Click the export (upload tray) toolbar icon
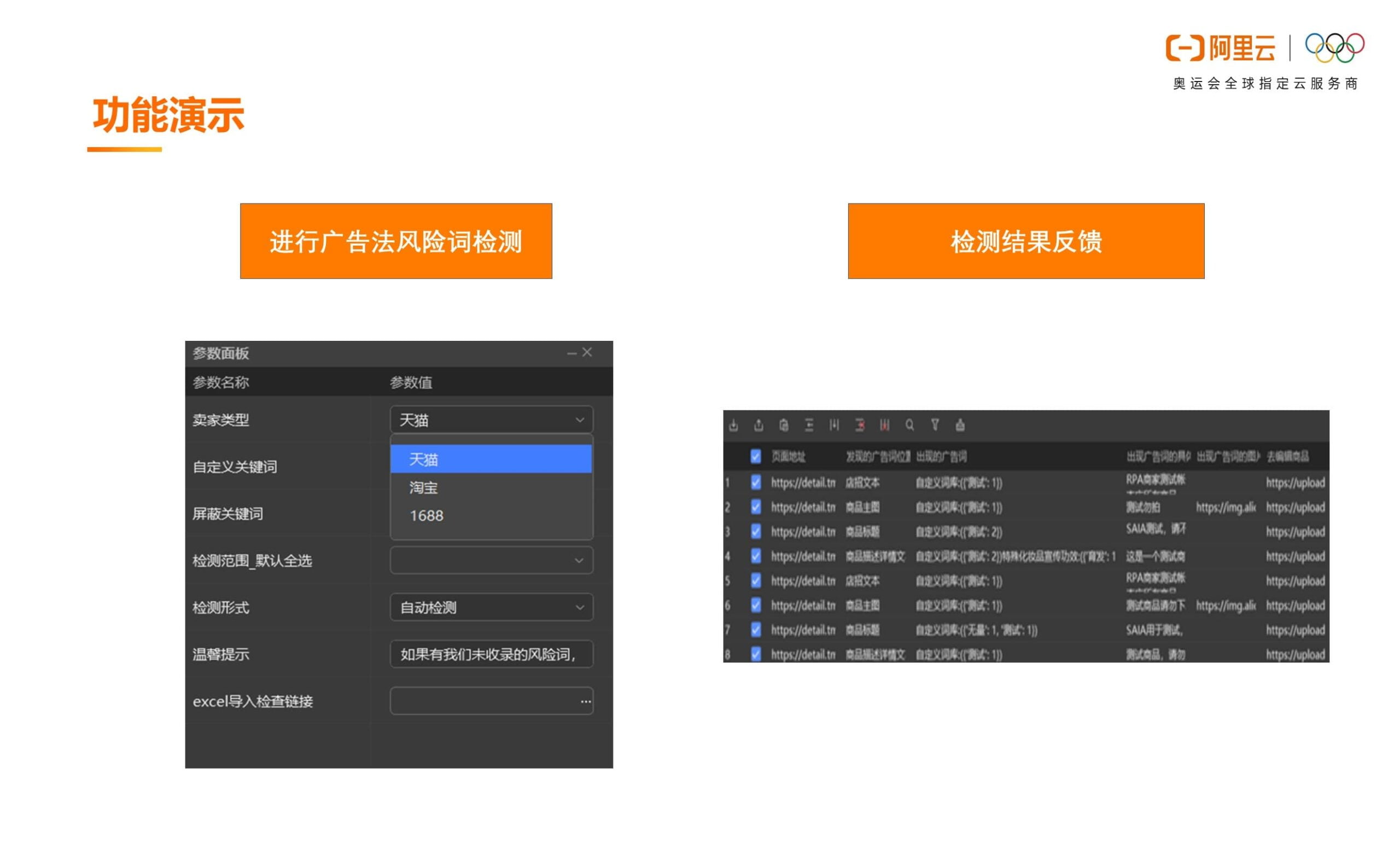The height and width of the screenshot is (860, 1400). point(759,425)
